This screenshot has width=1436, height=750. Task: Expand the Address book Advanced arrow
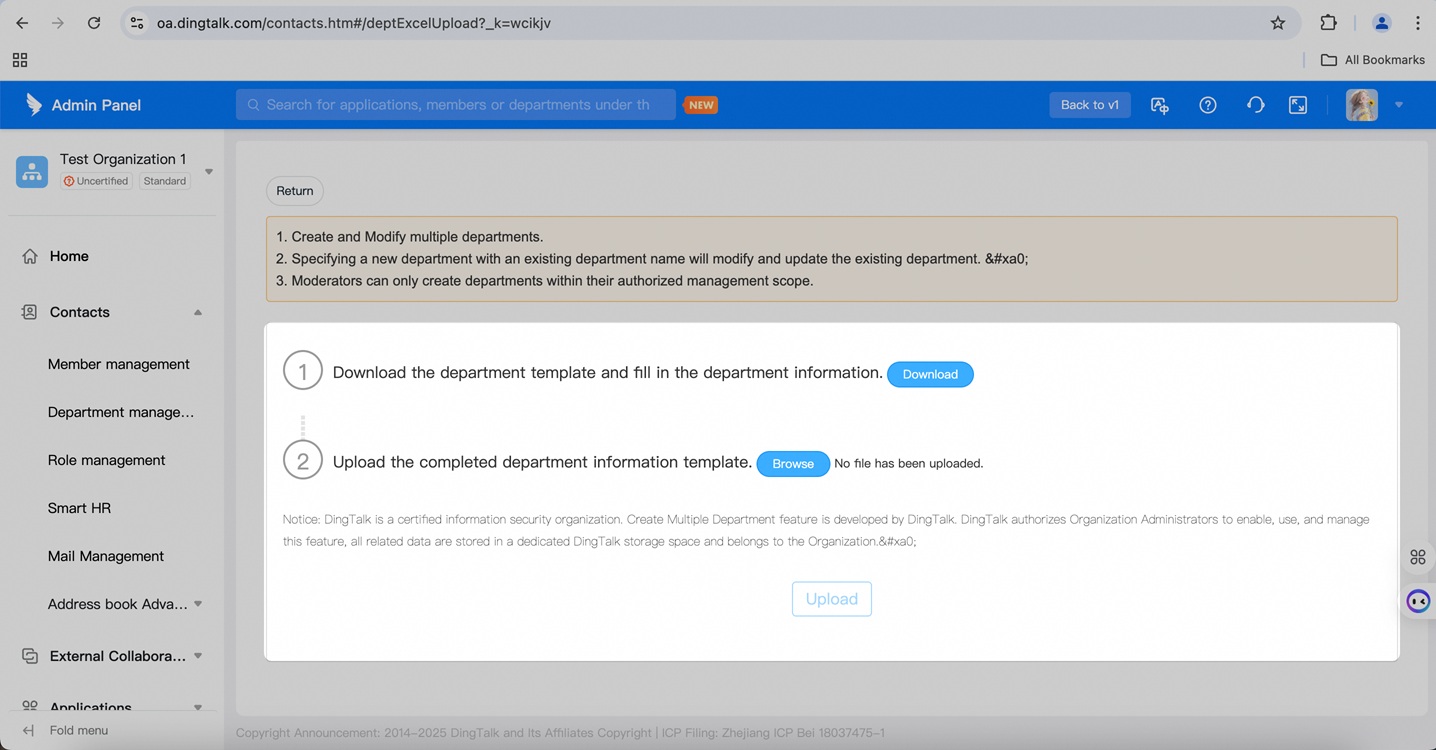(x=198, y=604)
